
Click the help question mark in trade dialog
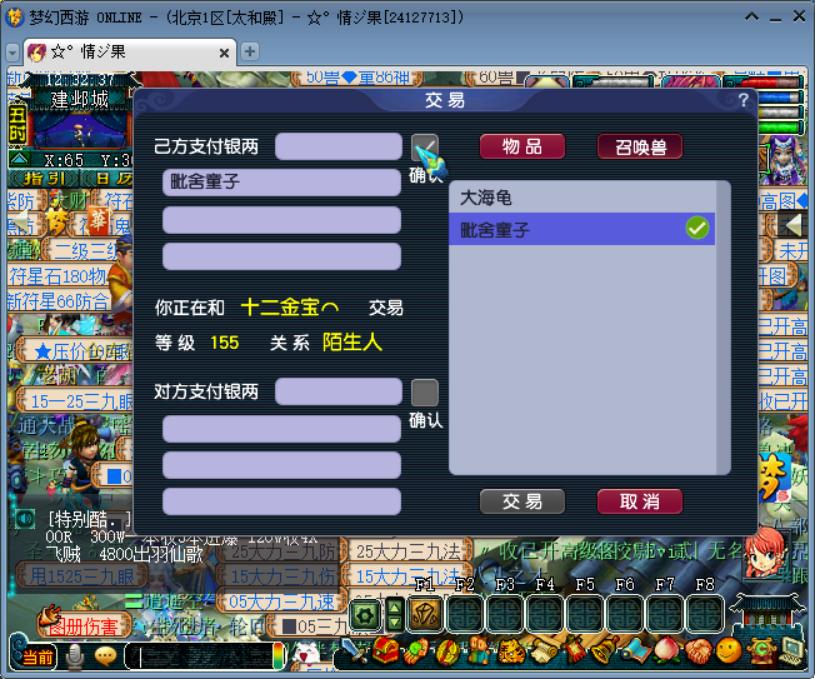pyautogui.click(x=743, y=100)
